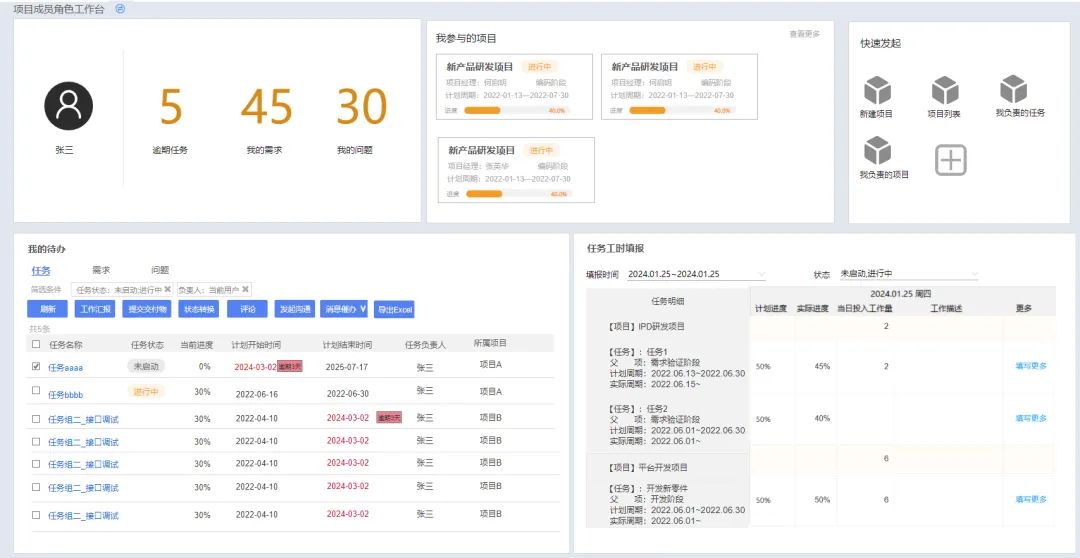
Task: Click the 共5条 record count
Action: [39, 329]
